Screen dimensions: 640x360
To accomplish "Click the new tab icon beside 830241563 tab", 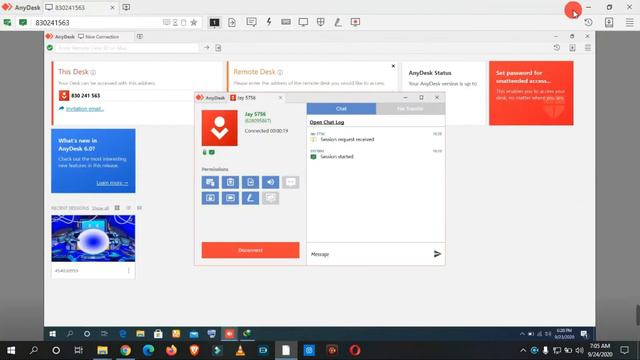I will pyautogui.click(x=126, y=7).
